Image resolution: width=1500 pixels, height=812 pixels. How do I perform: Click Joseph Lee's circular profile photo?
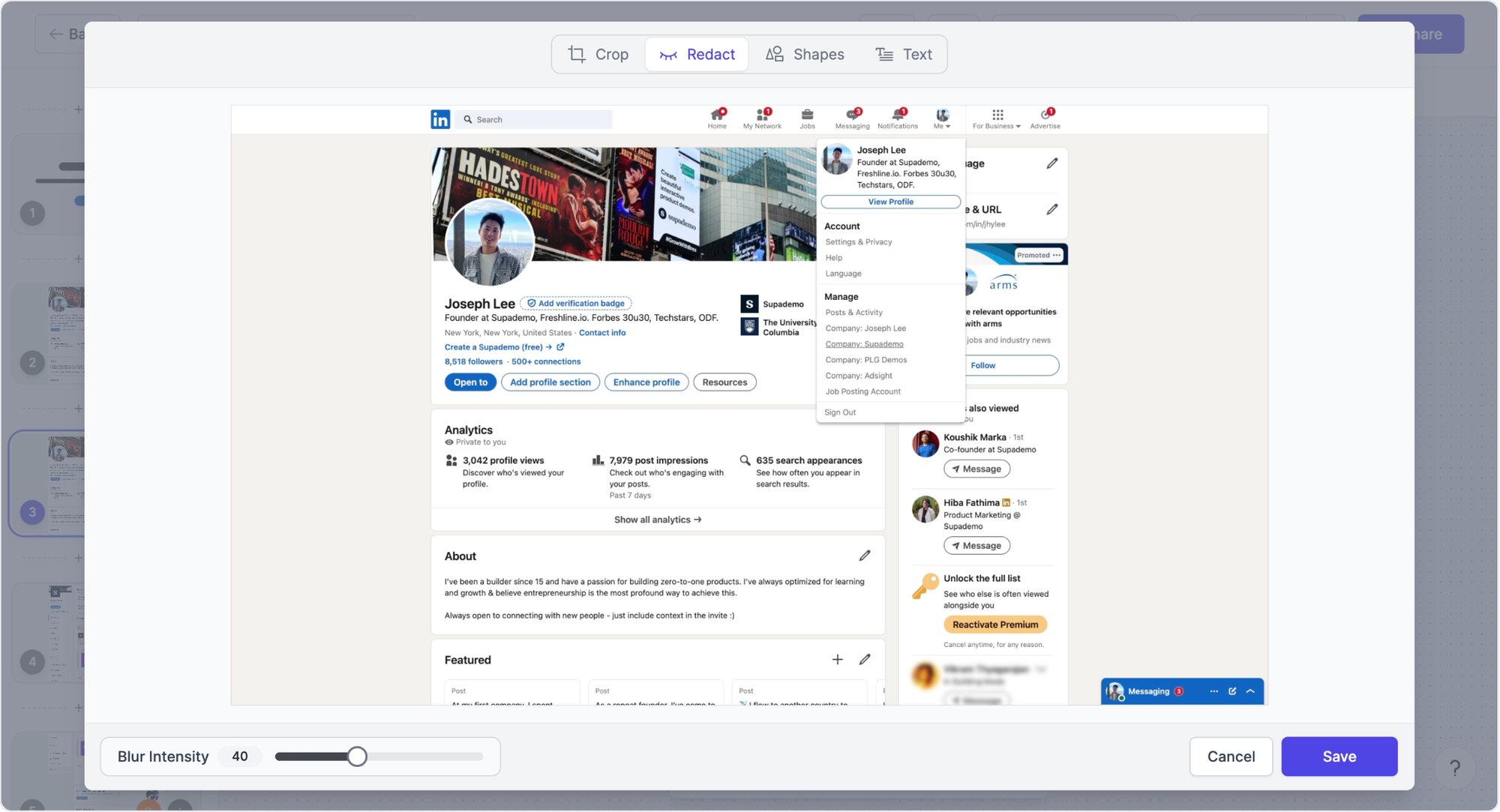(490, 243)
